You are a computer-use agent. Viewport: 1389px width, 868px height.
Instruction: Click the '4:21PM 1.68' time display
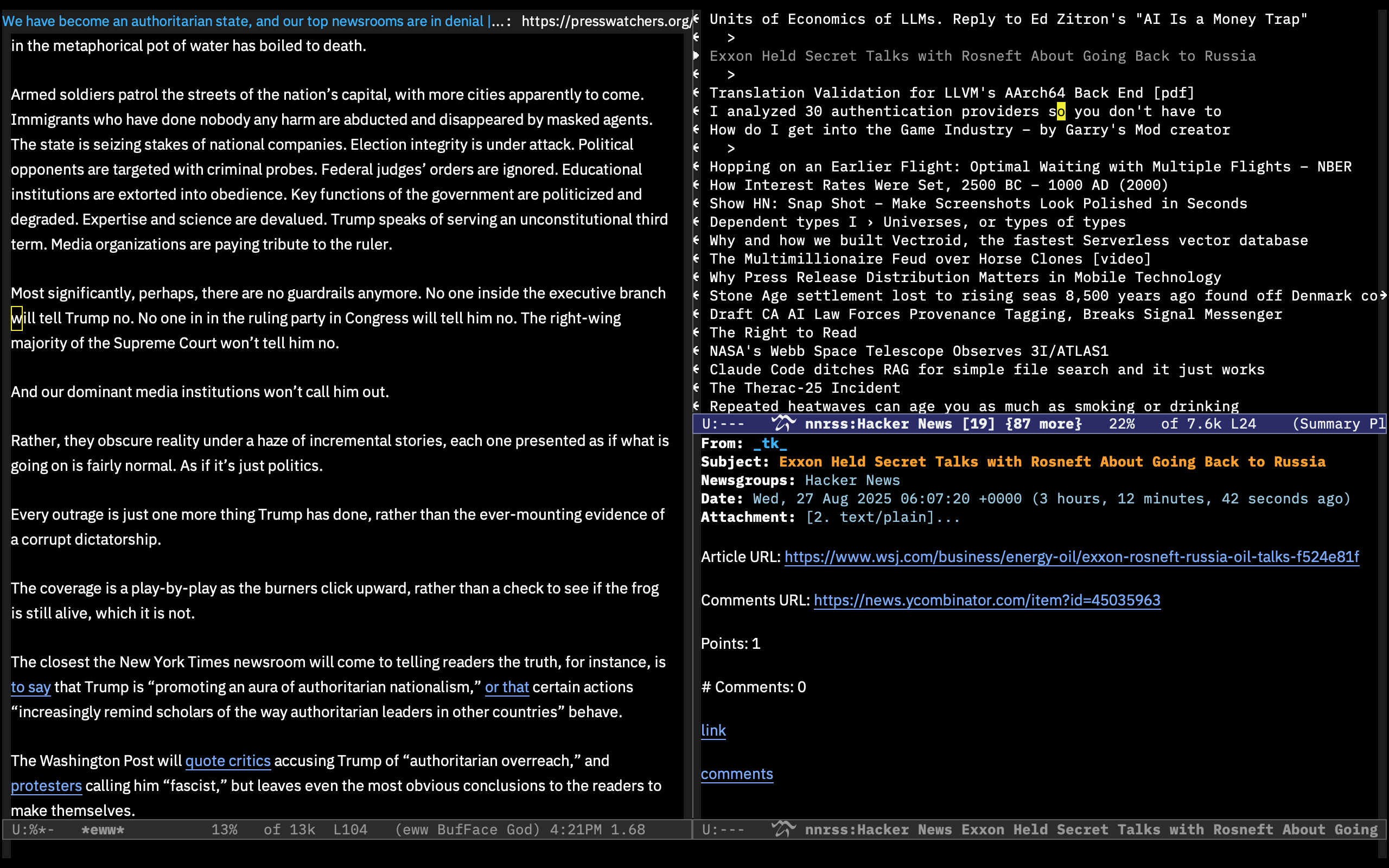[597, 829]
